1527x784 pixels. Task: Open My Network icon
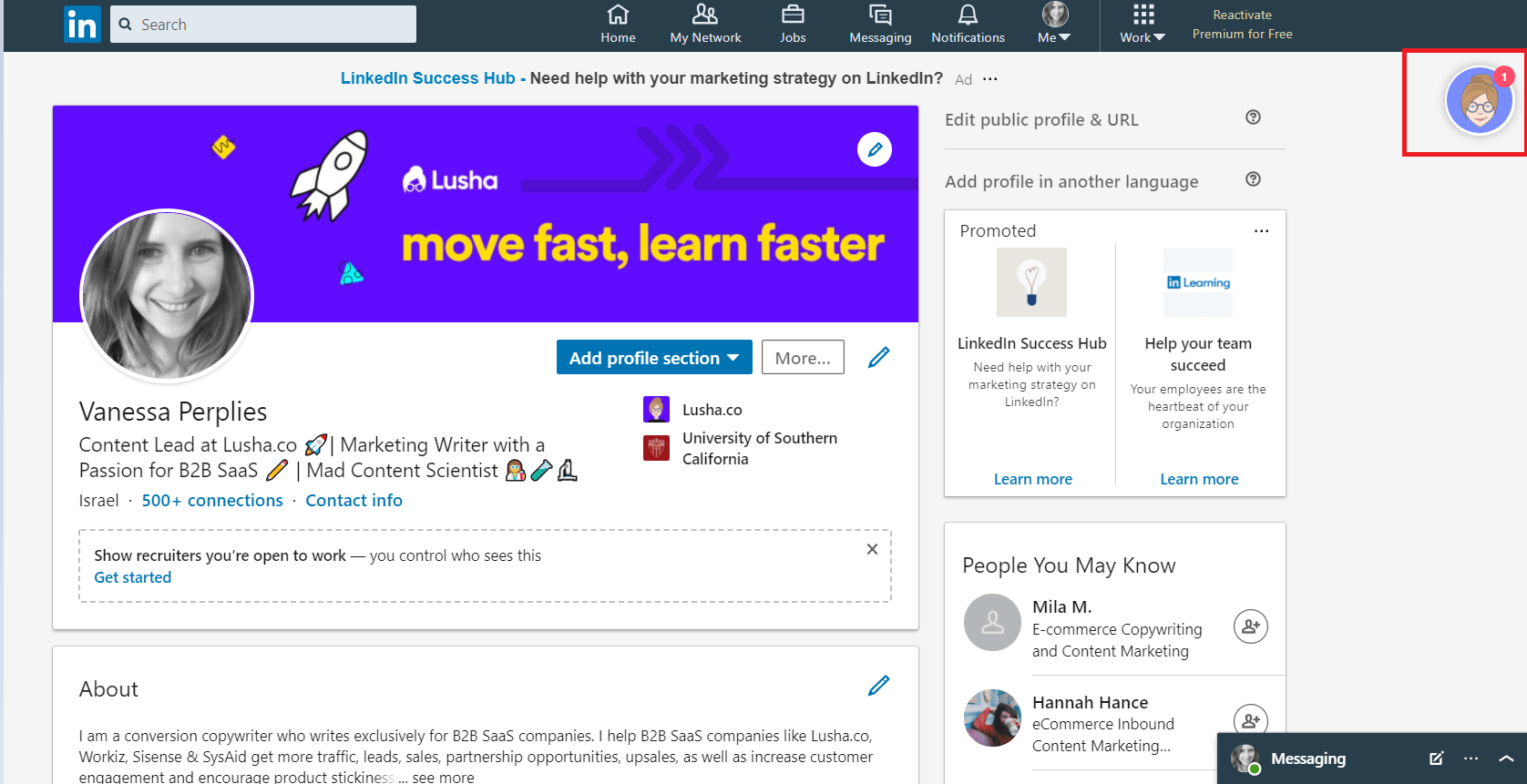(x=705, y=15)
